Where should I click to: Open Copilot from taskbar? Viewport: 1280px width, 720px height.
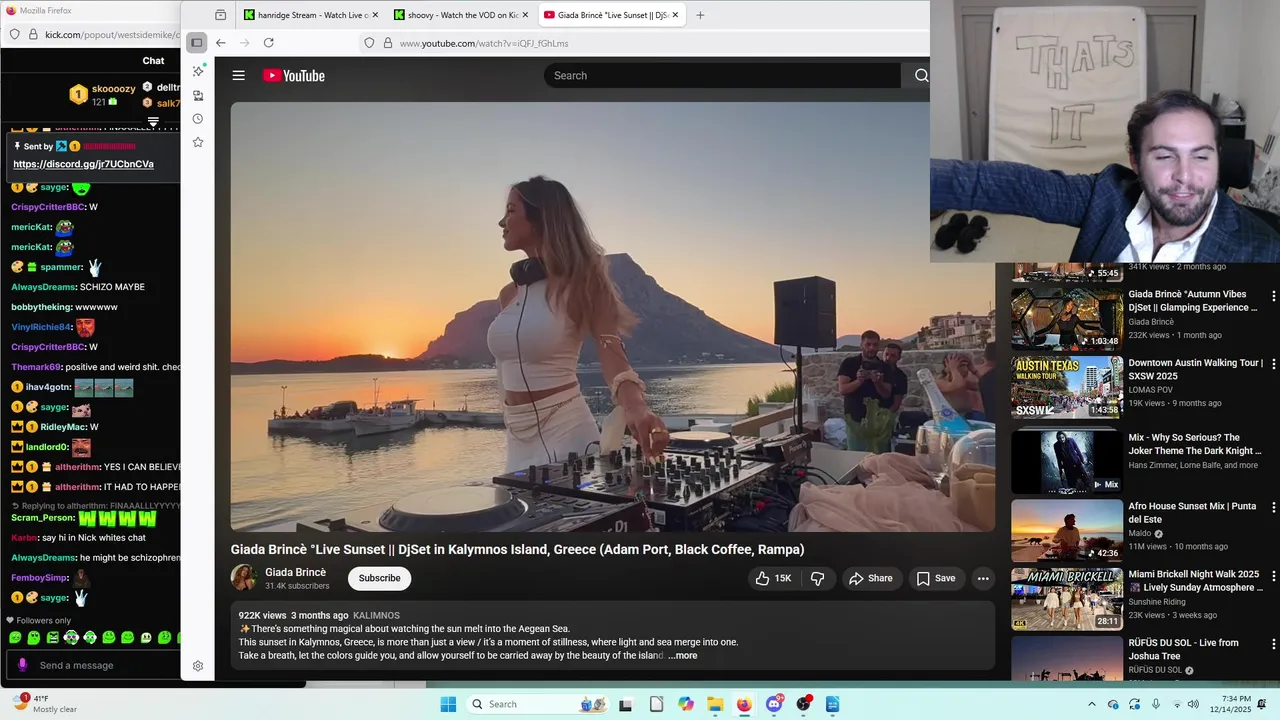pos(686,704)
